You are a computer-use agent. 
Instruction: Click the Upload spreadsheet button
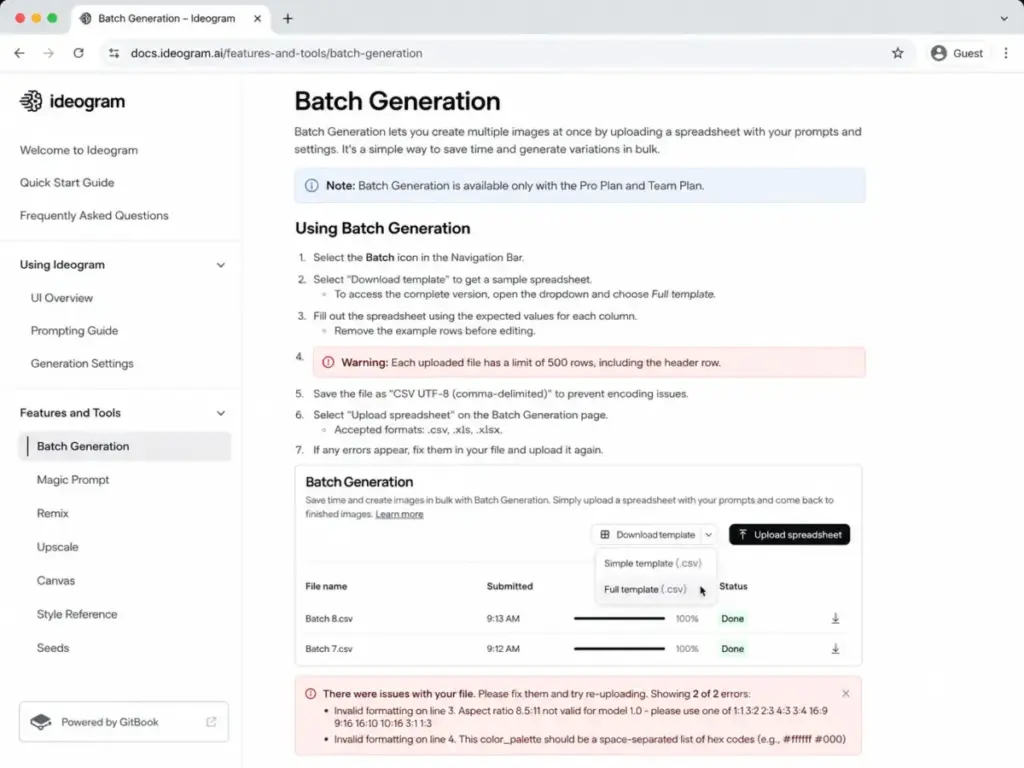(x=789, y=534)
